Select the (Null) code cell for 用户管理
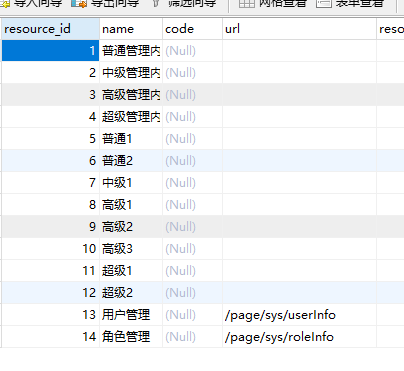This screenshot has height=371, width=404. pyautogui.click(x=193, y=315)
